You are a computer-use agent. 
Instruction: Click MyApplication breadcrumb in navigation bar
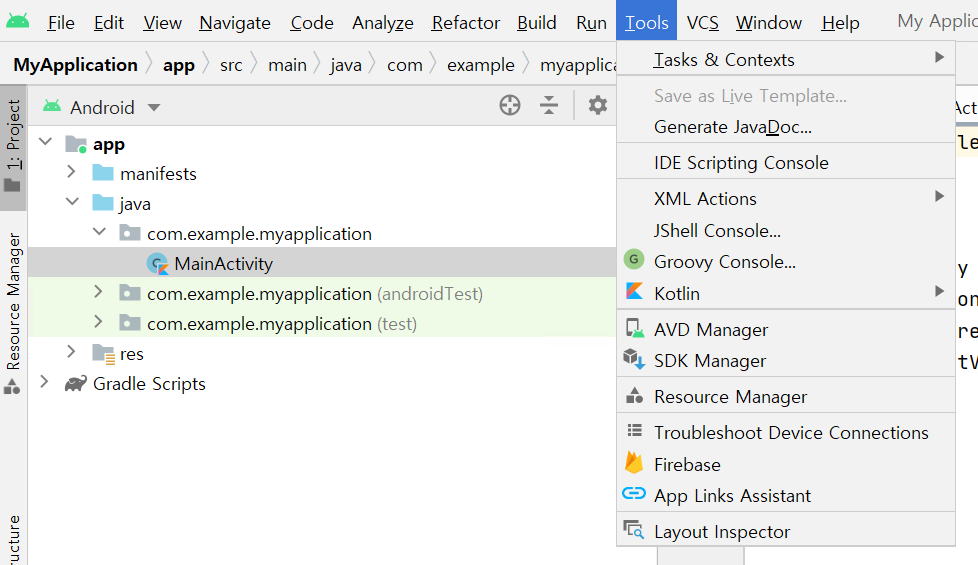click(75, 64)
